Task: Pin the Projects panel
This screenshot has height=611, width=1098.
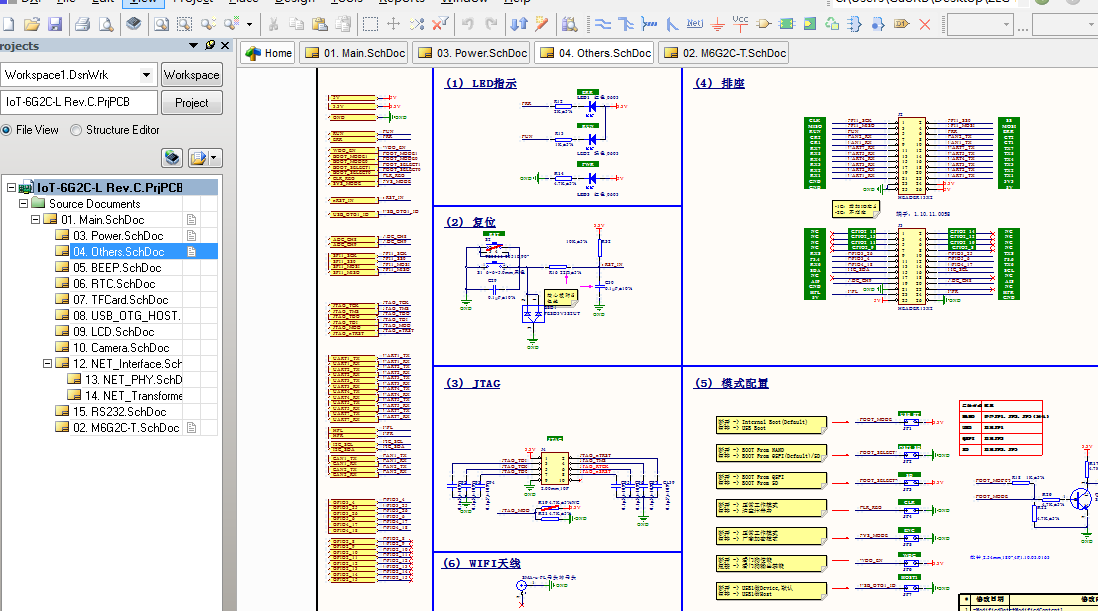Action: coord(210,45)
